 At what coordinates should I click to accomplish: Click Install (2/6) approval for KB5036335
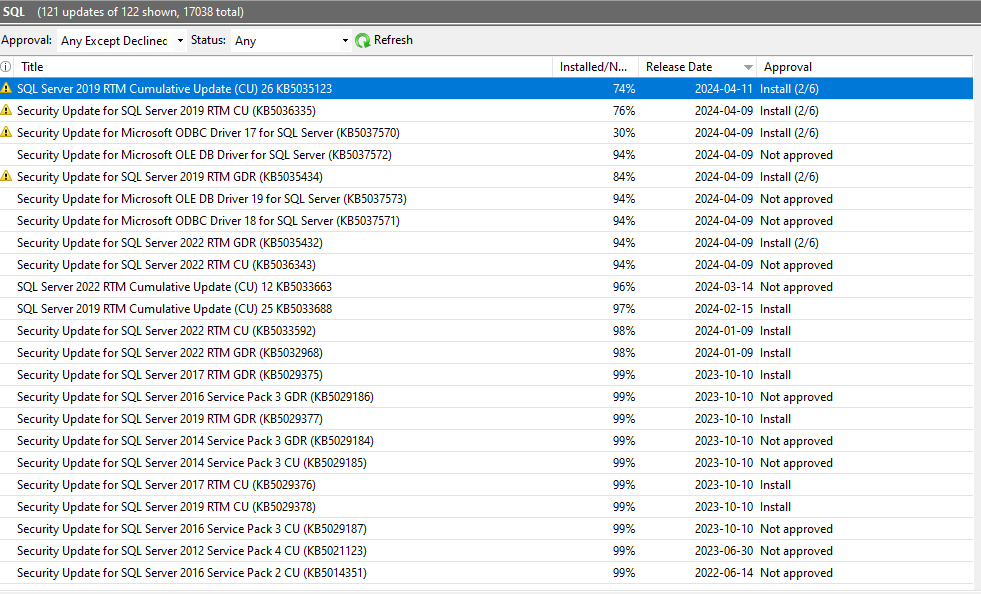(x=789, y=111)
